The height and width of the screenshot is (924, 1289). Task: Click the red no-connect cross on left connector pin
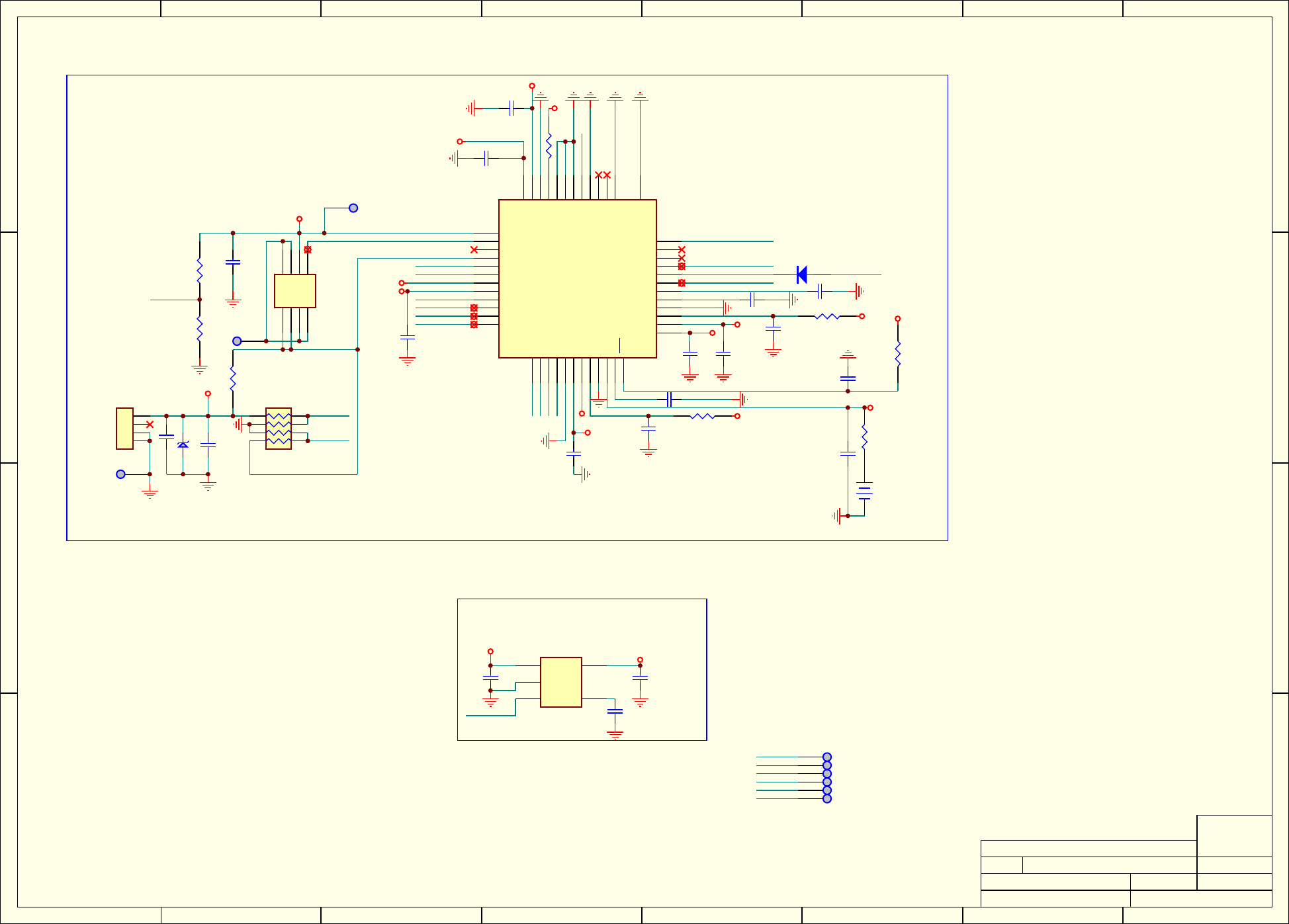(x=150, y=425)
